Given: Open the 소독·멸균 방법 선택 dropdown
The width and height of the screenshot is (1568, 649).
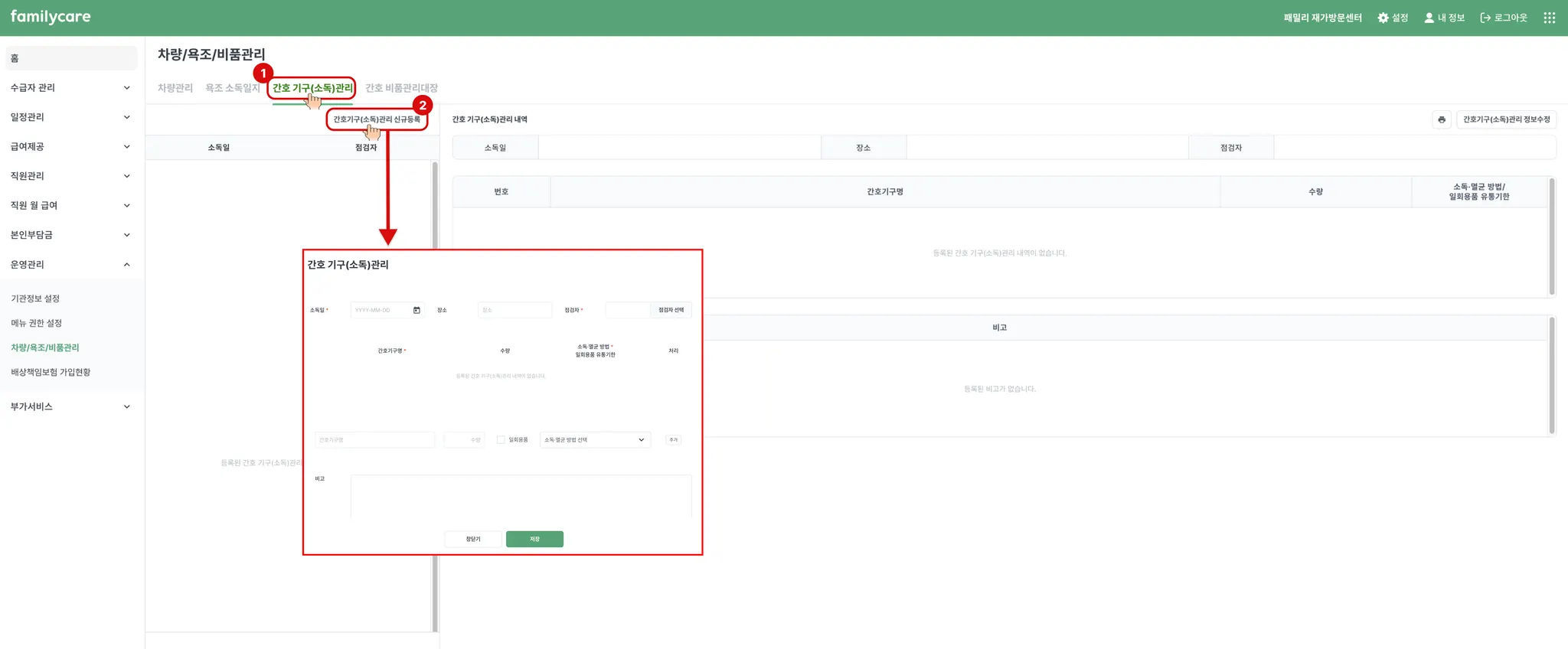Looking at the screenshot, I should (595, 440).
